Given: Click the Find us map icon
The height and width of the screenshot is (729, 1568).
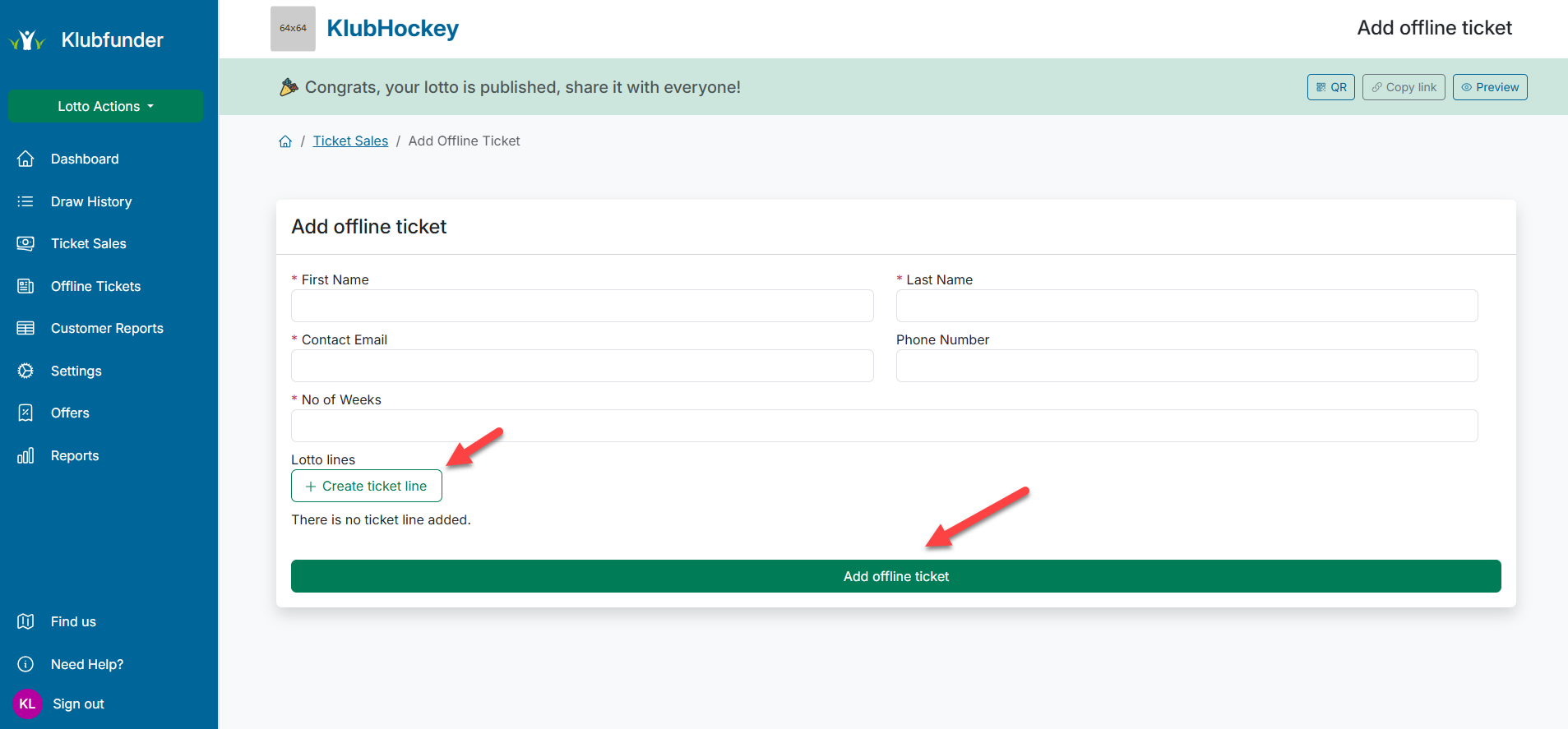Looking at the screenshot, I should tap(25, 621).
